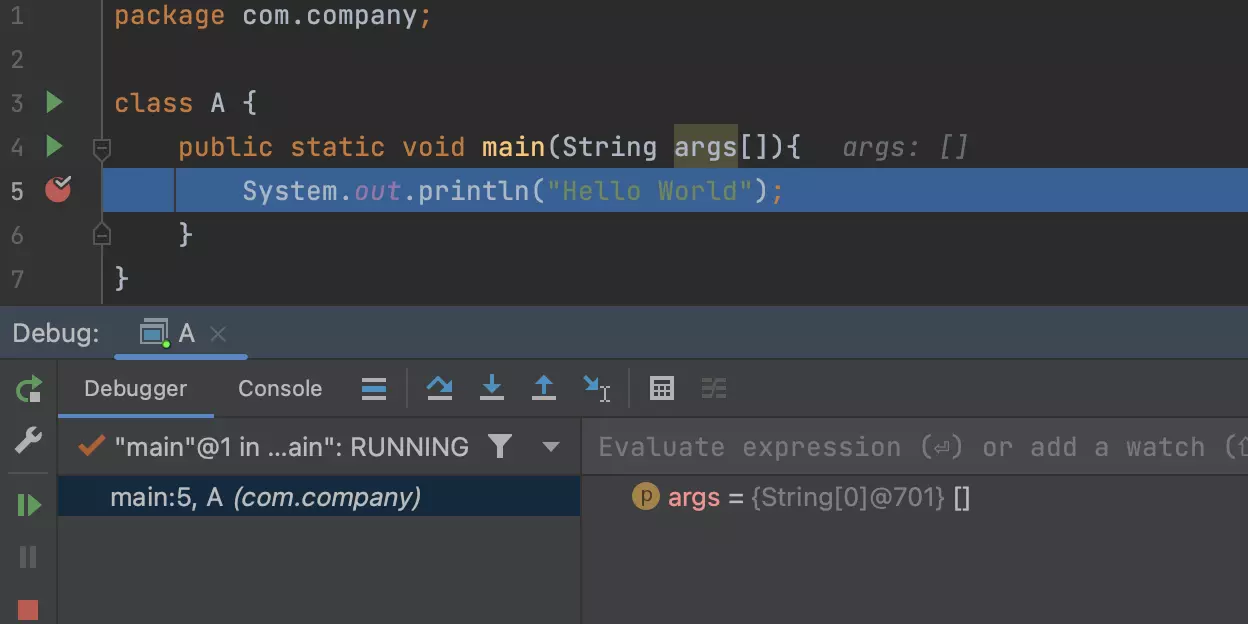Viewport: 1248px width, 624px height.
Task: Show execution point icon
Action: [374, 389]
